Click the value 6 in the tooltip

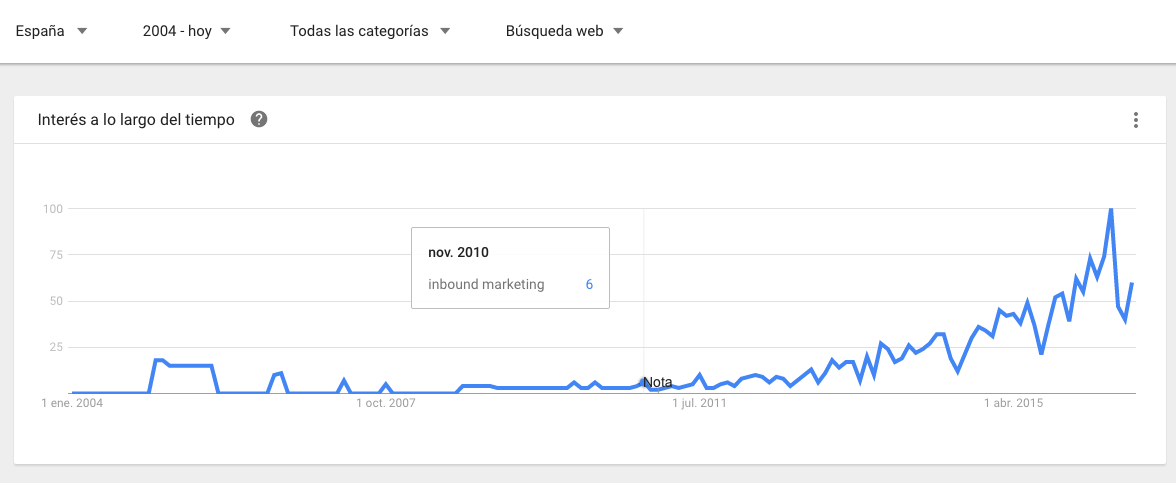pyautogui.click(x=590, y=284)
